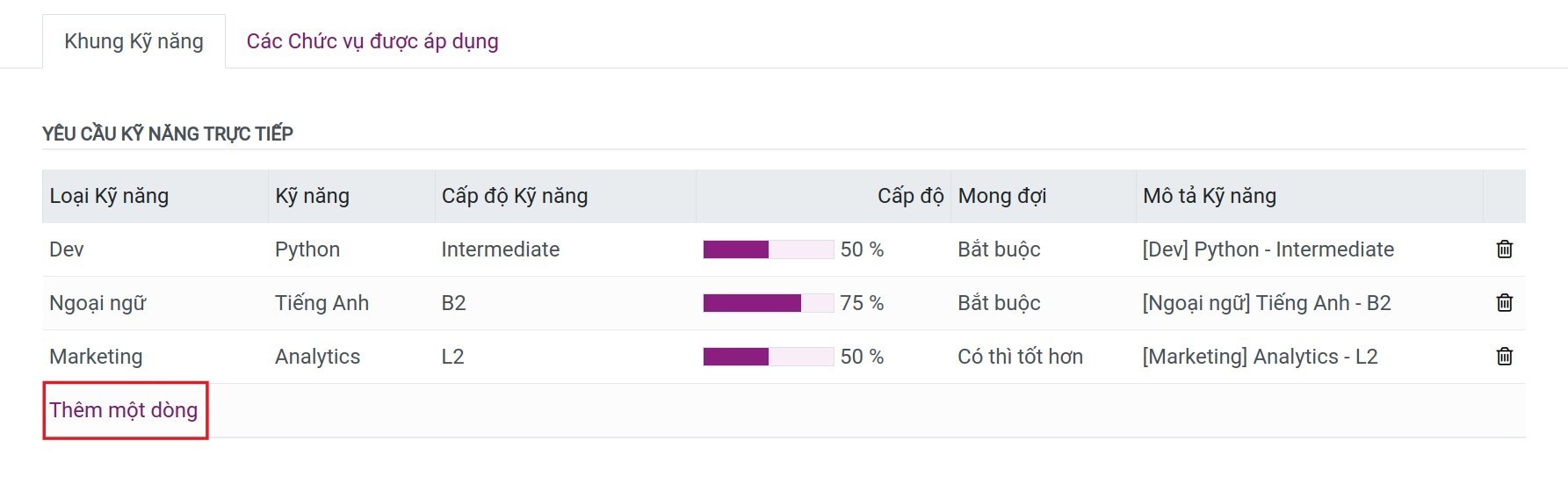Screen dimensions: 1568x477
Task: Sort by Mong đợi column header
Action: (1002, 196)
